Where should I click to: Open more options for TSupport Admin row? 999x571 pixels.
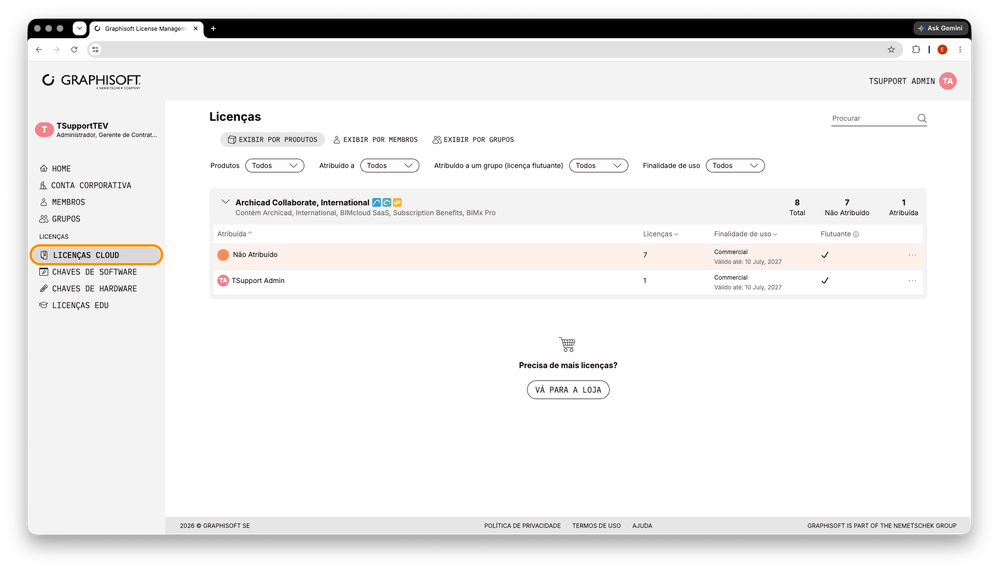coord(912,280)
